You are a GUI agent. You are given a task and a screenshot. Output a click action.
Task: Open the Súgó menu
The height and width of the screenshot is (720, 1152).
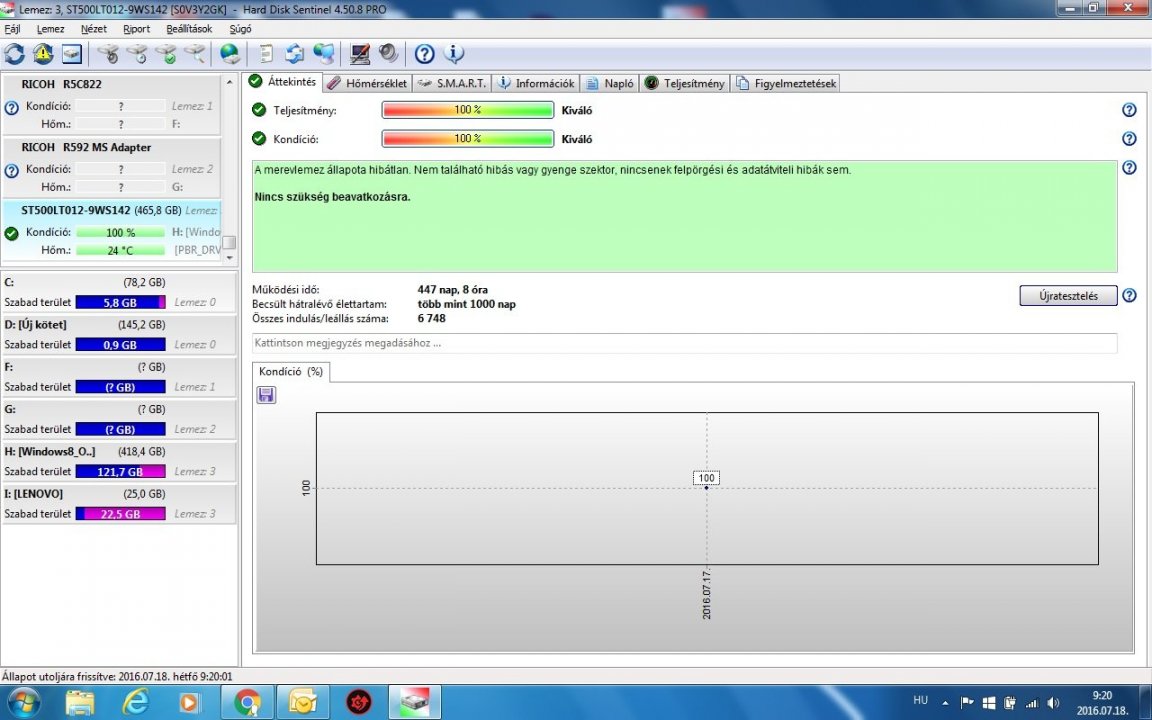[240, 29]
